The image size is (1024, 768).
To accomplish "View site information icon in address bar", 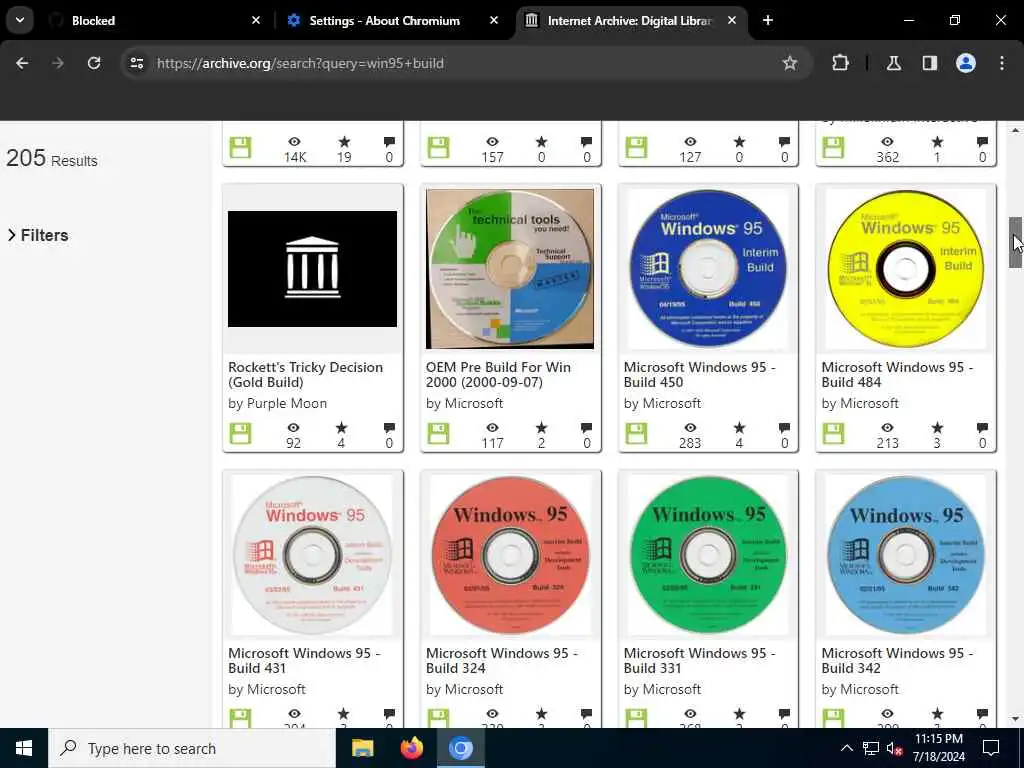I will tap(136, 63).
